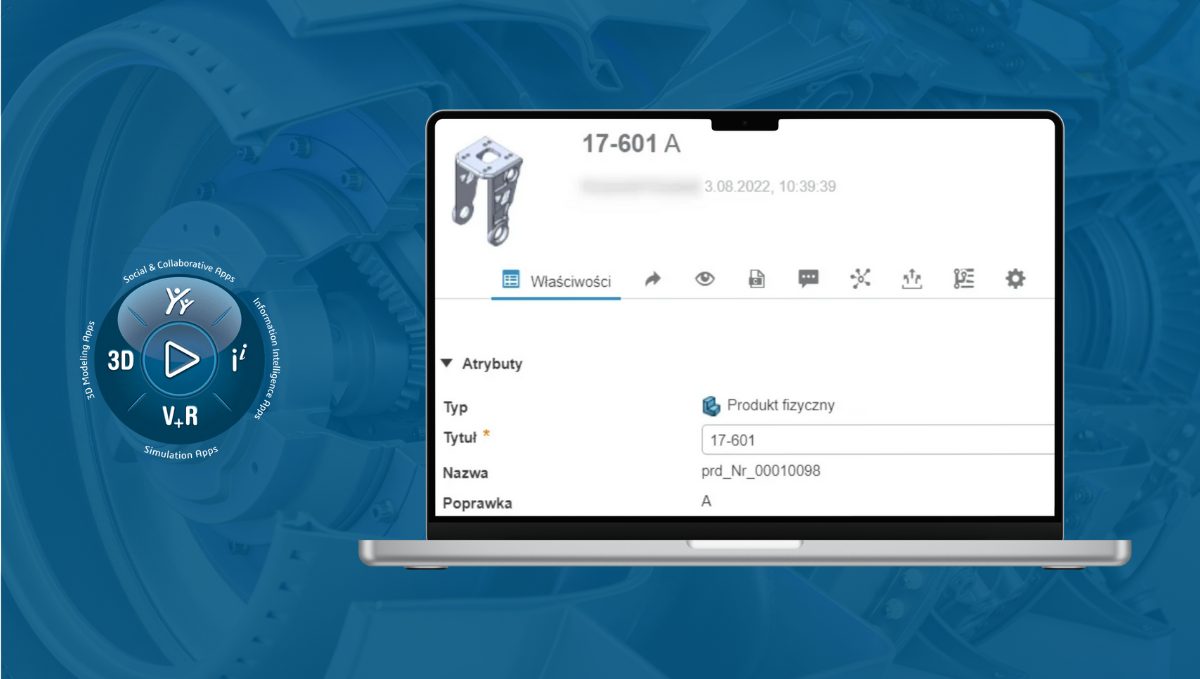This screenshot has height=679, width=1200.
Task: Select the i information quadrant of compass
Action: pyautogui.click(x=238, y=361)
